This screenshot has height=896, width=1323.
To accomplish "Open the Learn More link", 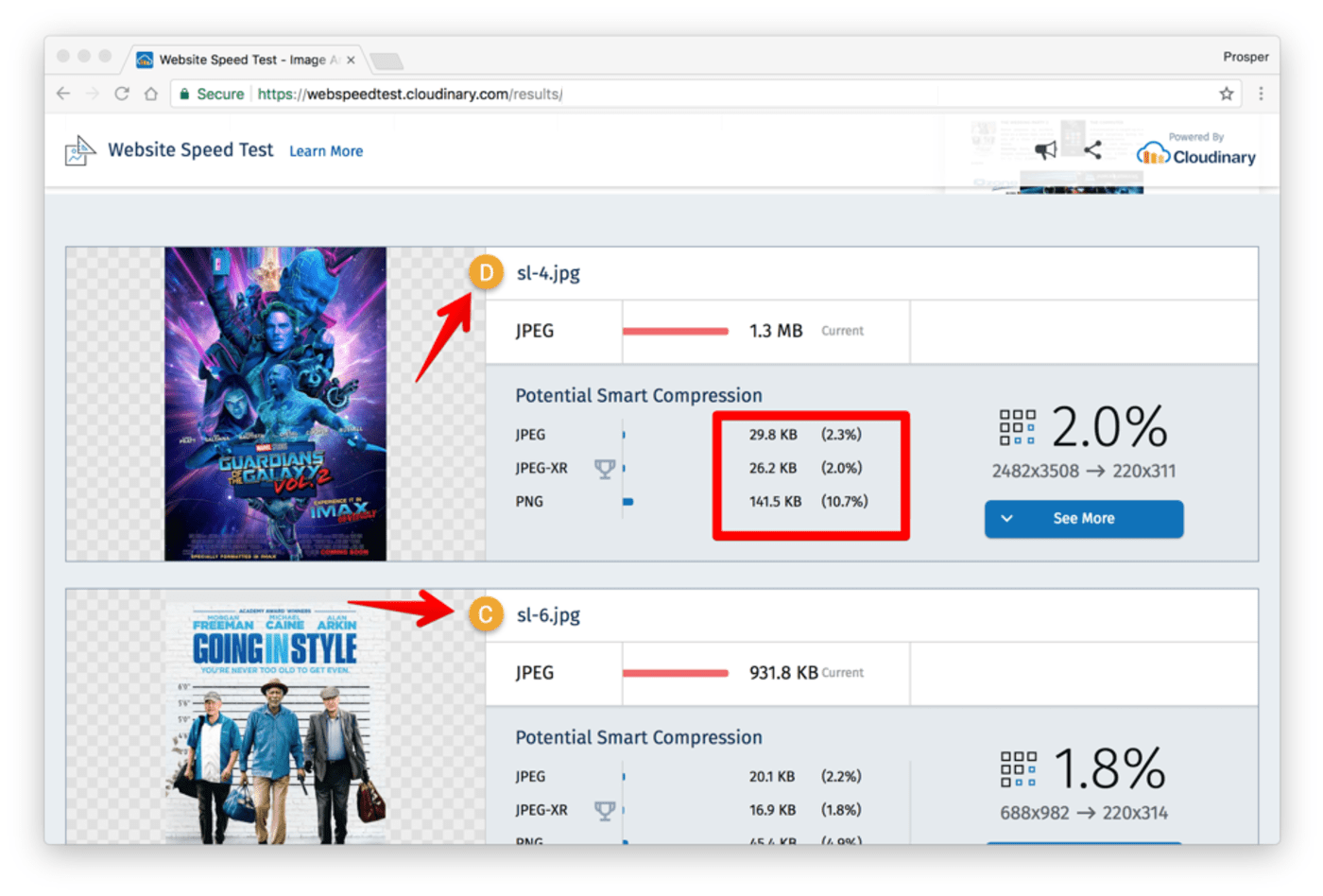I will point(326,151).
